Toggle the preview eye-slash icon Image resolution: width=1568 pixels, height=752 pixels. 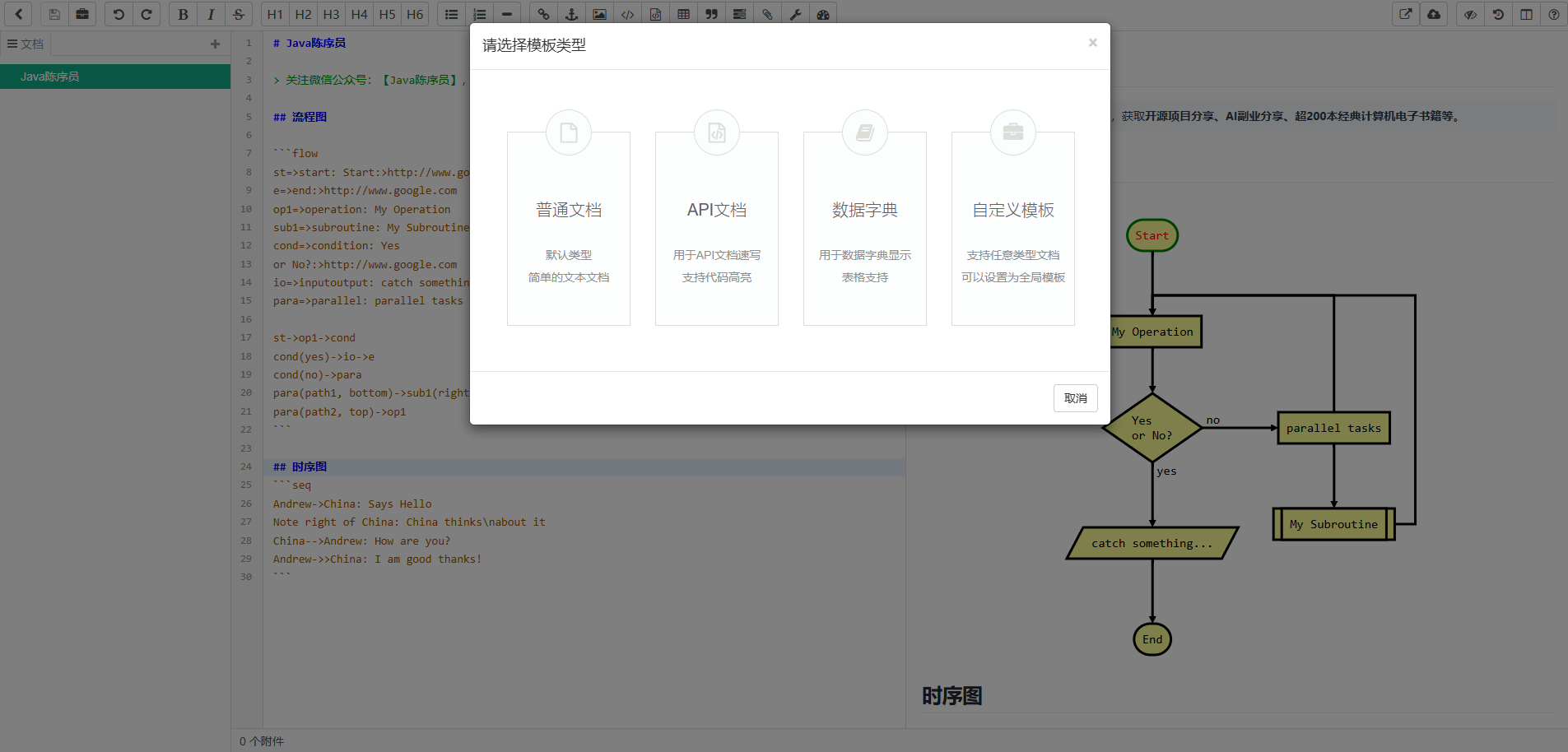1470,14
